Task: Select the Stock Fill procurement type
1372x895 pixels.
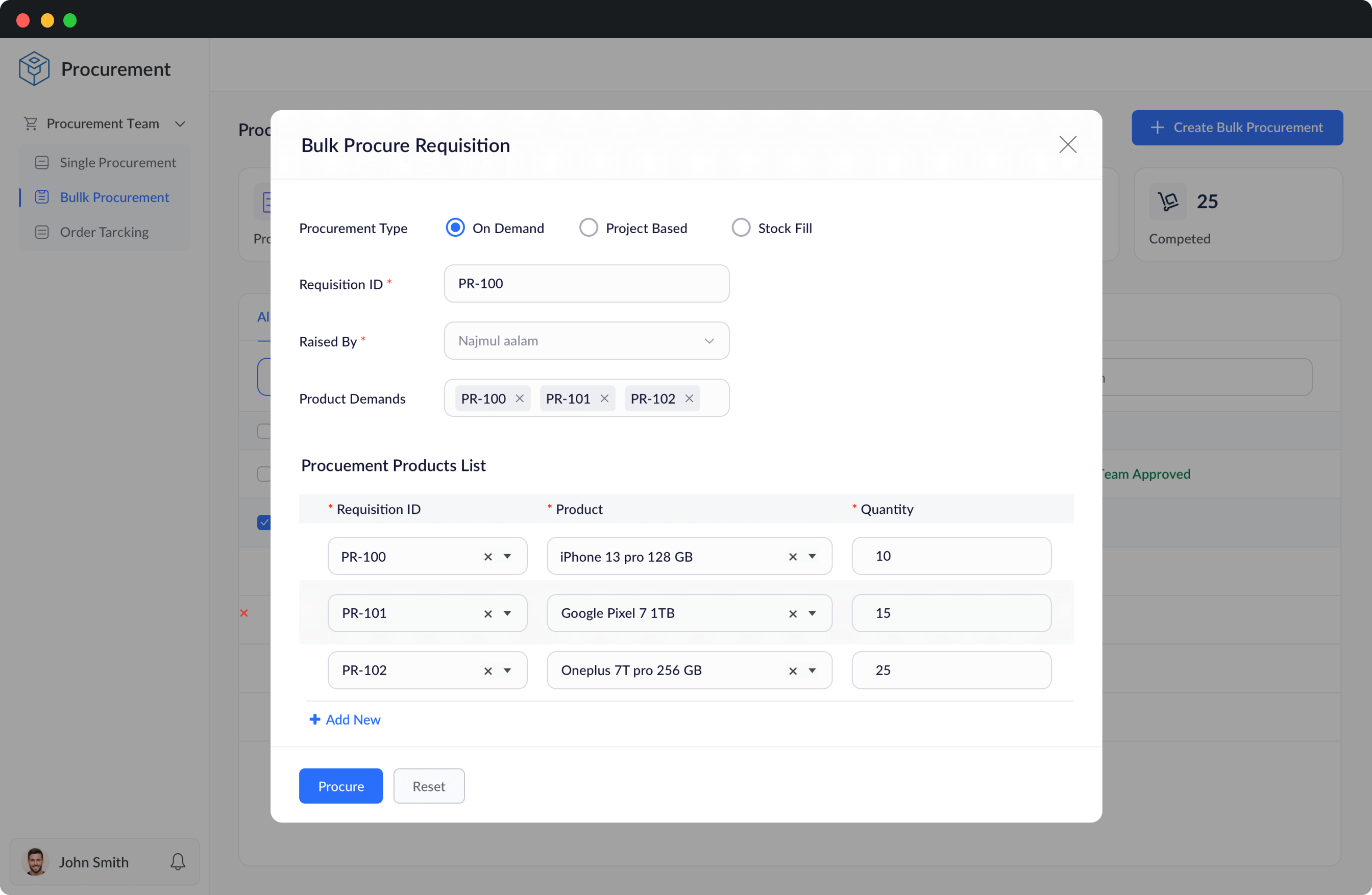Action: pyautogui.click(x=740, y=227)
